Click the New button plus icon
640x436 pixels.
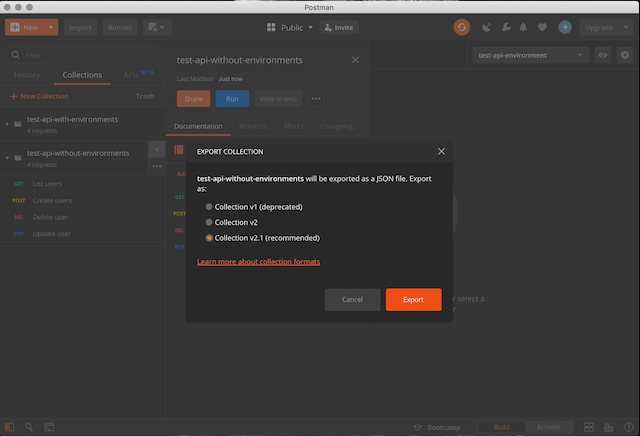tap(15, 27)
